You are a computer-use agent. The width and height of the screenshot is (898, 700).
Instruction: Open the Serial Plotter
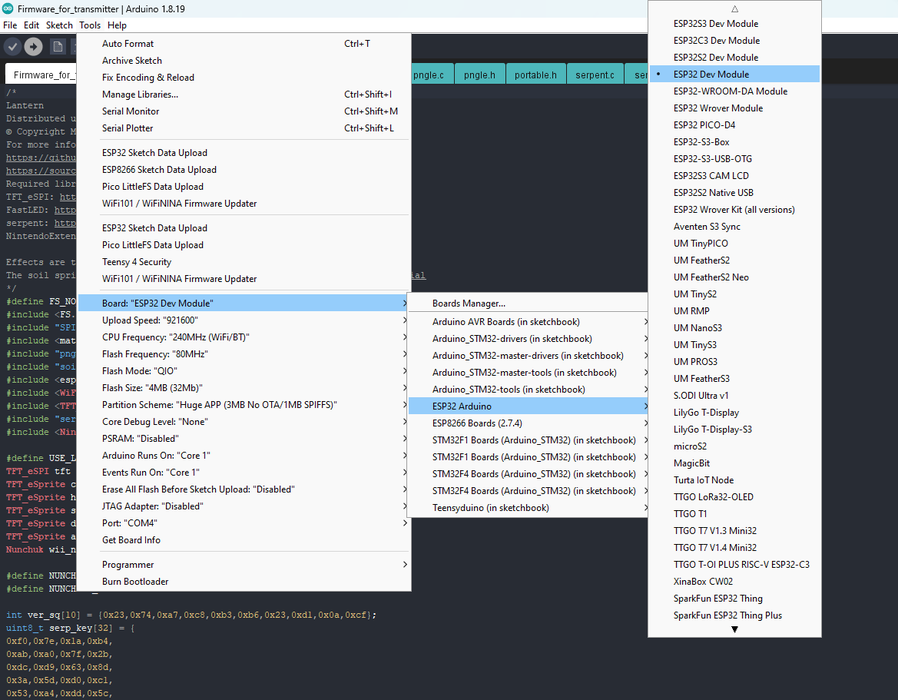pos(244,128)
